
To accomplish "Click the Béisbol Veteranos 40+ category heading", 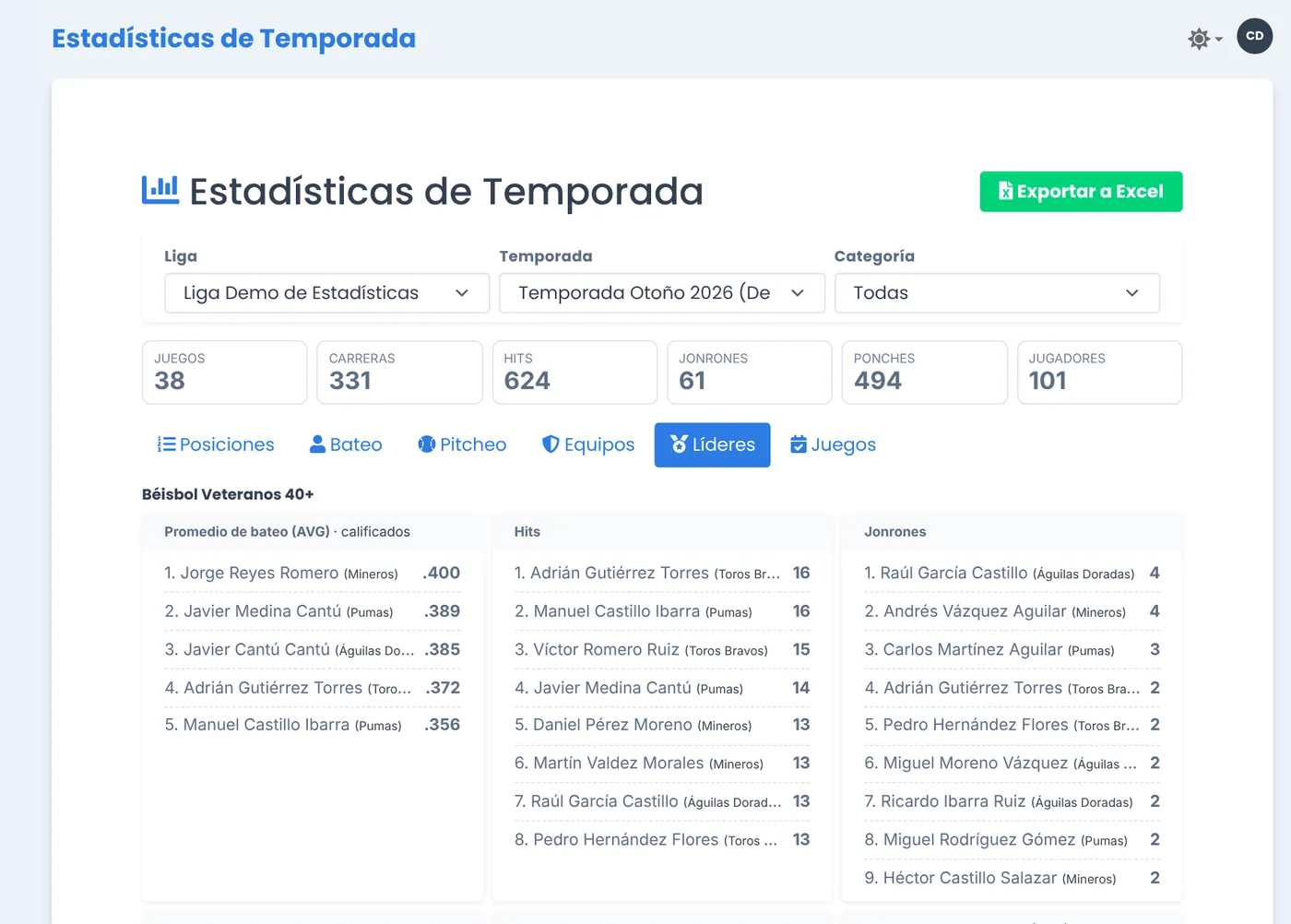I will point(228,494).
